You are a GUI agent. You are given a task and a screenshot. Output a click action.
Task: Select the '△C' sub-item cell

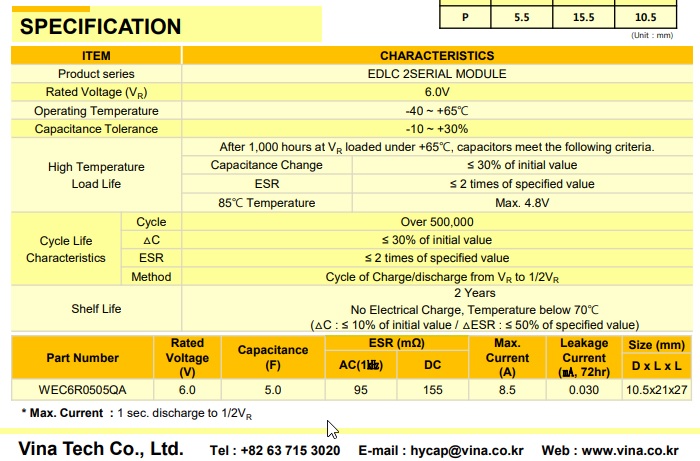pos(151,240)
